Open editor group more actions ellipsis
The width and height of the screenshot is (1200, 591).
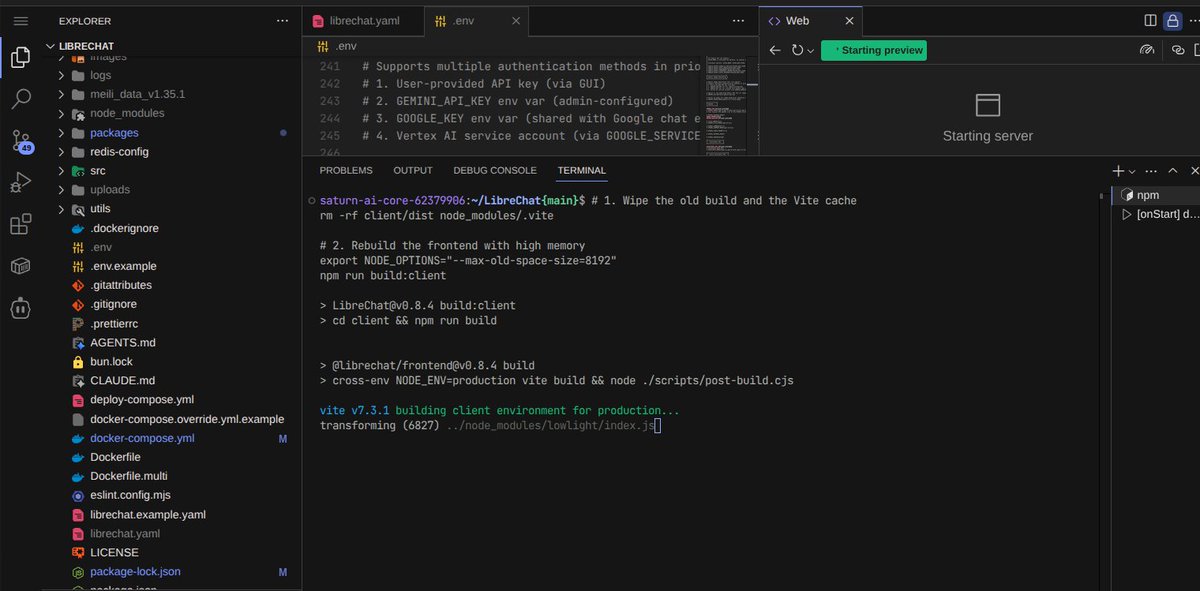click(x=738, y=21)
